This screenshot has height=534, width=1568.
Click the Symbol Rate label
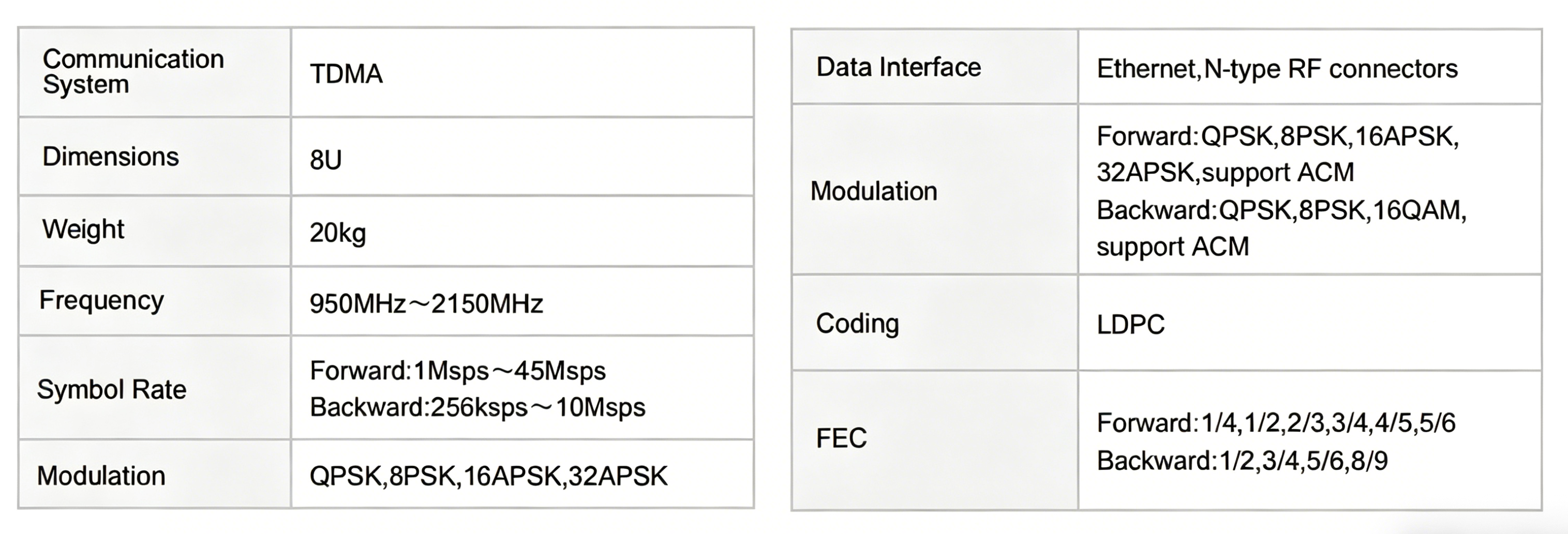[111, 389]
